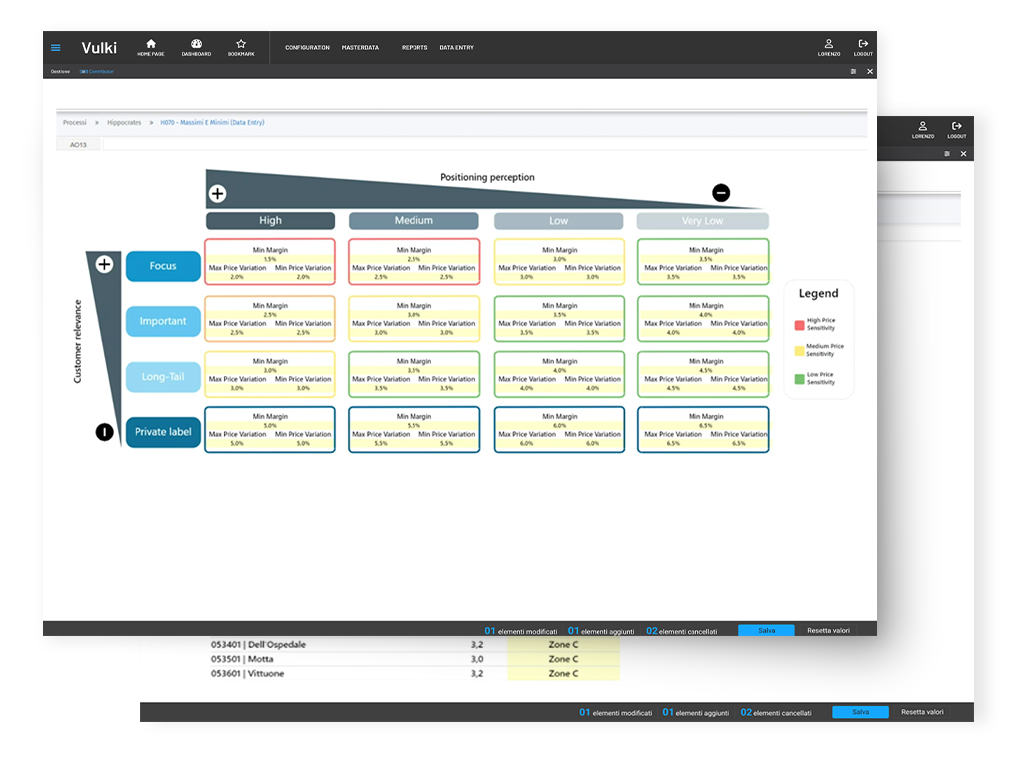Click the plus icon on Customer relevance
The height and width of the screenshot is (780, 1024).
pos(104,264)
